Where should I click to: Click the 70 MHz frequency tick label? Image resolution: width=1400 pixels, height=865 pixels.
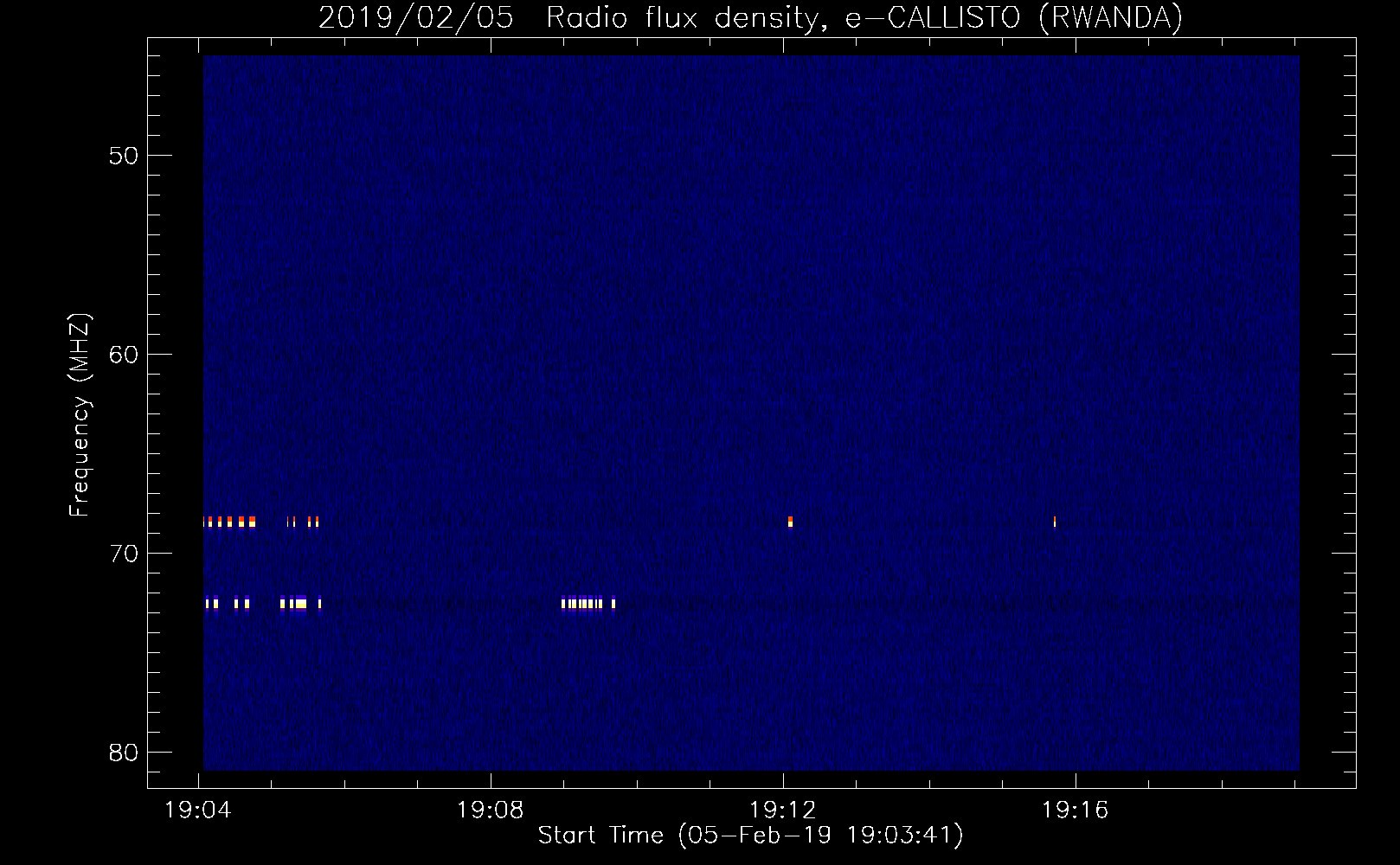coord(124,554)
